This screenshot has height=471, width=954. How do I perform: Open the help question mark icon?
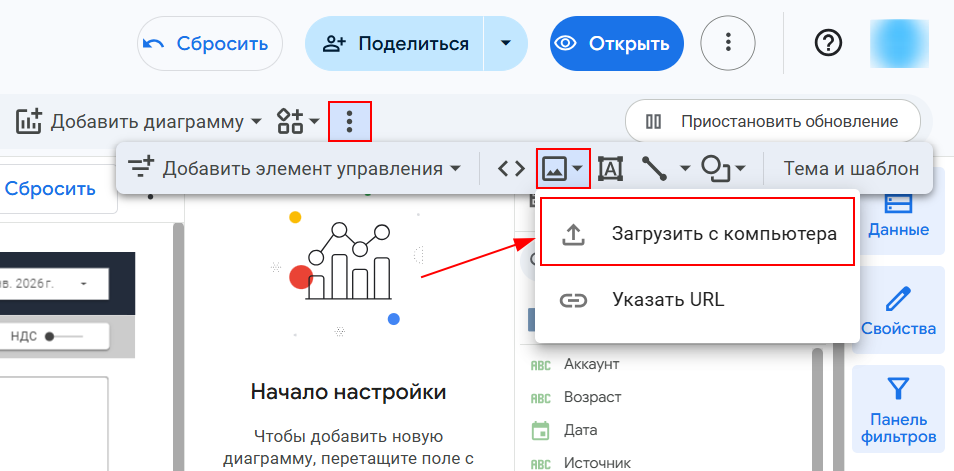pyautogui.click(x=829, y=43)
